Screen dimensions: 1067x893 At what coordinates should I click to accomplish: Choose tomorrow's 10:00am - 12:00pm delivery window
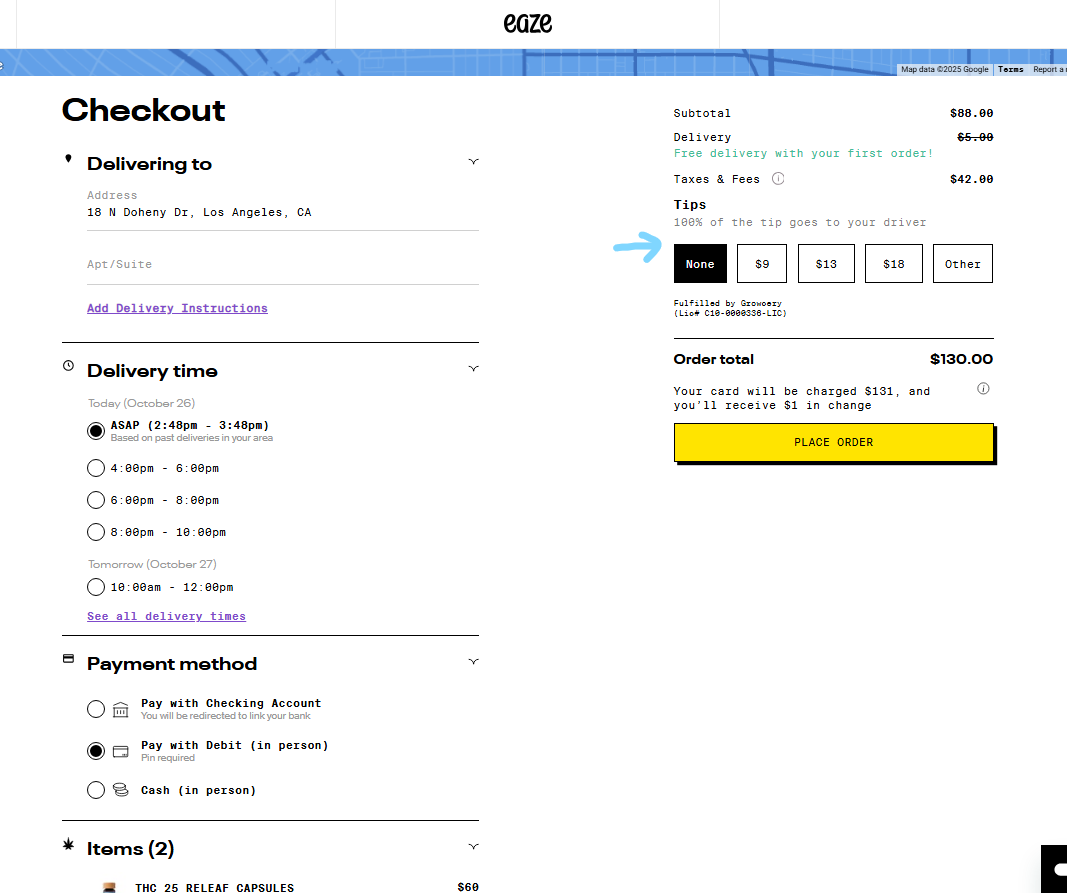point(96,587)
